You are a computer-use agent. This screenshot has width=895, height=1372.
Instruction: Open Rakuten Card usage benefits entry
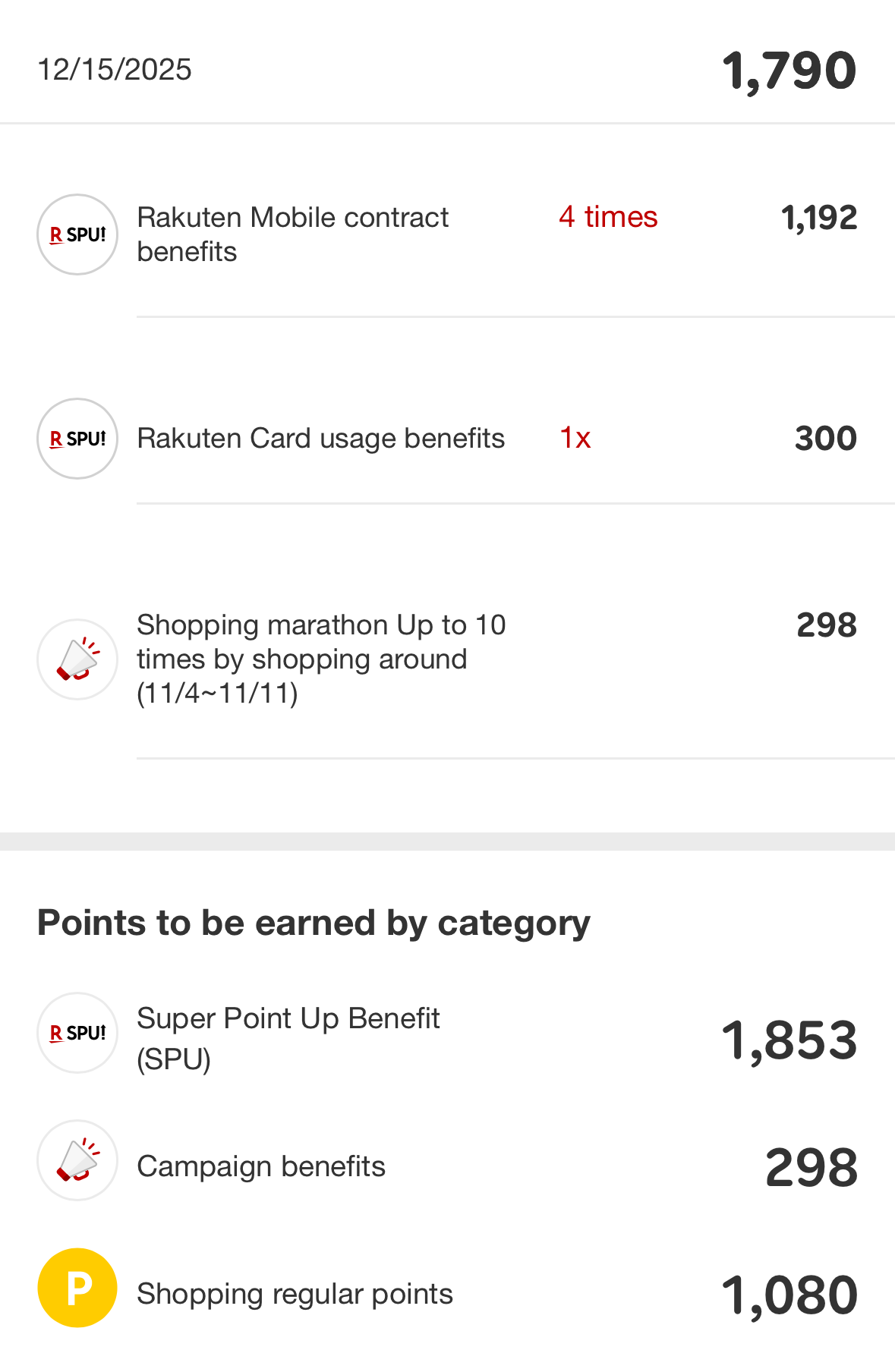(x=320, y=439)
